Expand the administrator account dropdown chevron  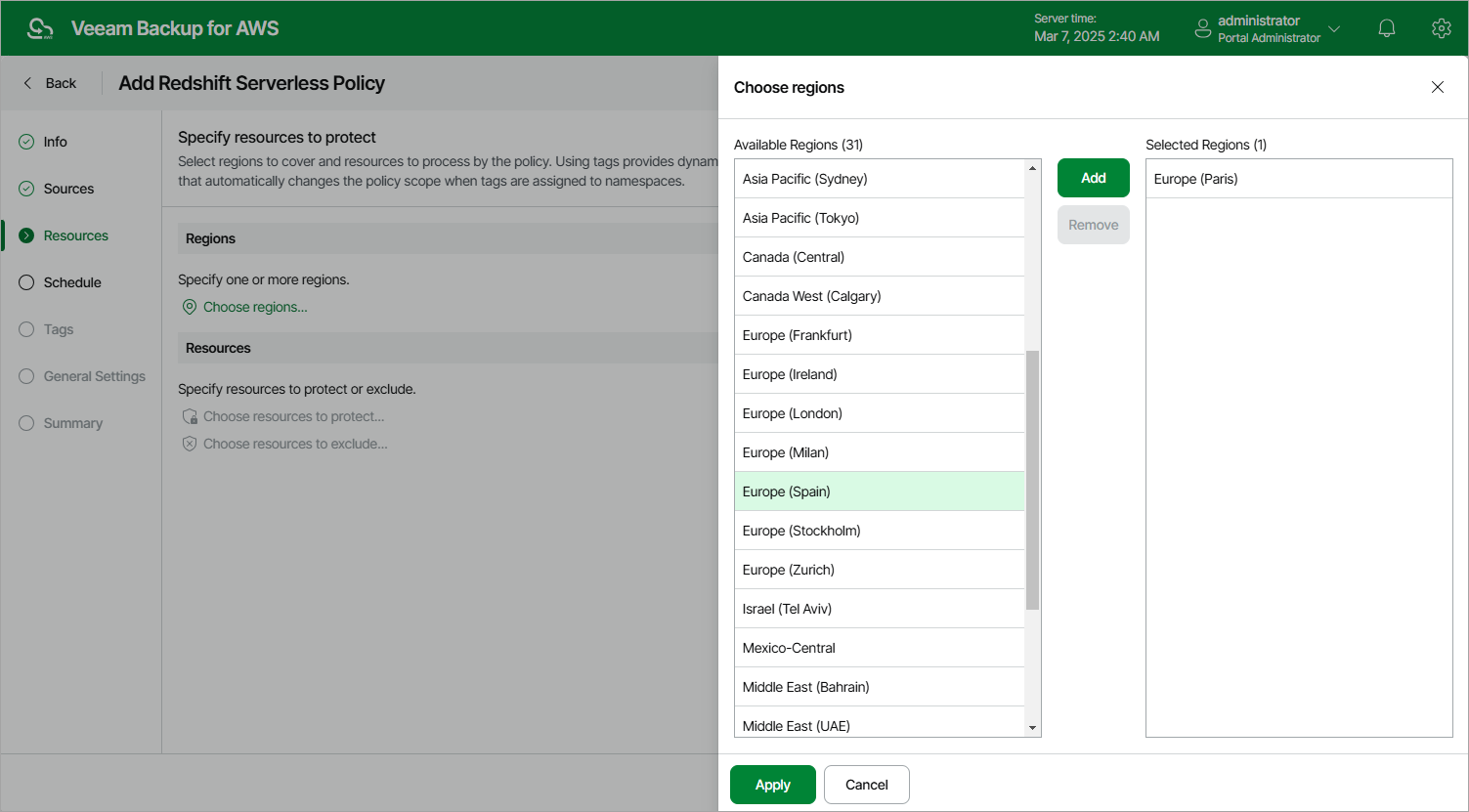[1334, 29]
